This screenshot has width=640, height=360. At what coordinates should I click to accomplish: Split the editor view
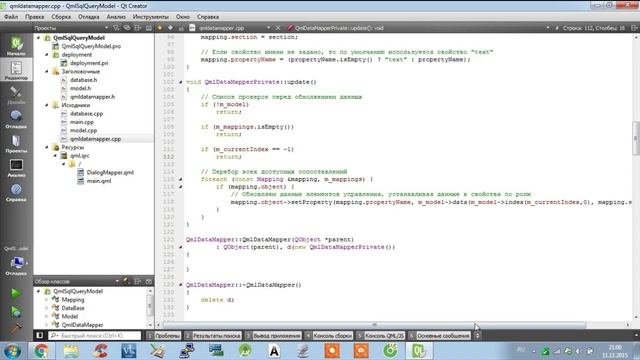click(634, 28)
